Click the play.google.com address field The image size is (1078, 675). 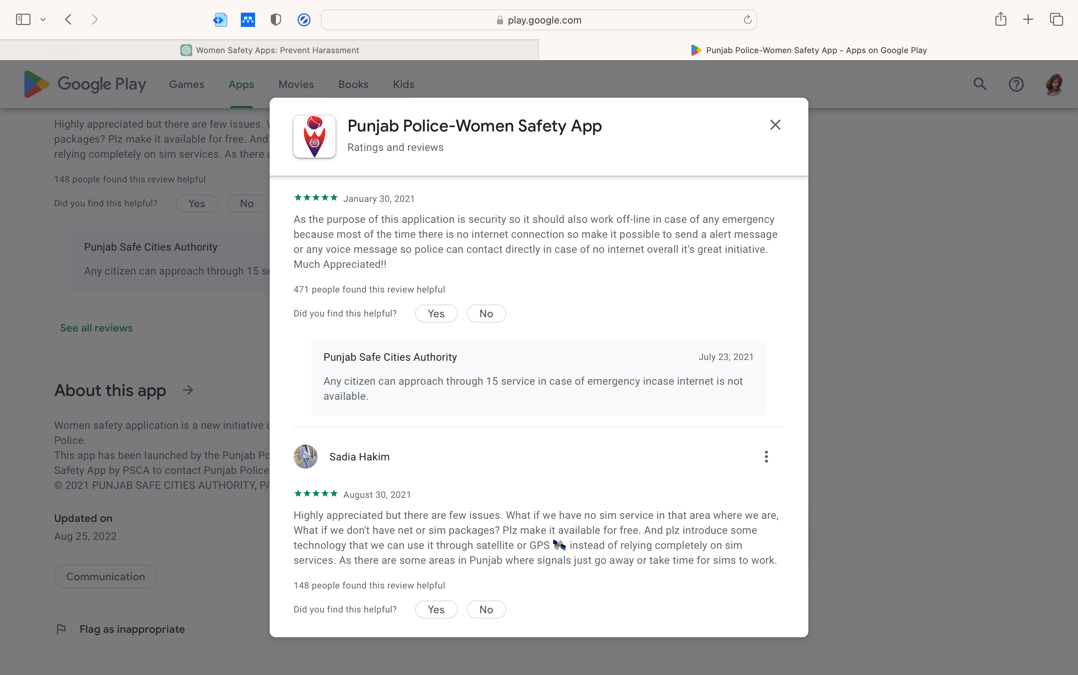[540, 20]
